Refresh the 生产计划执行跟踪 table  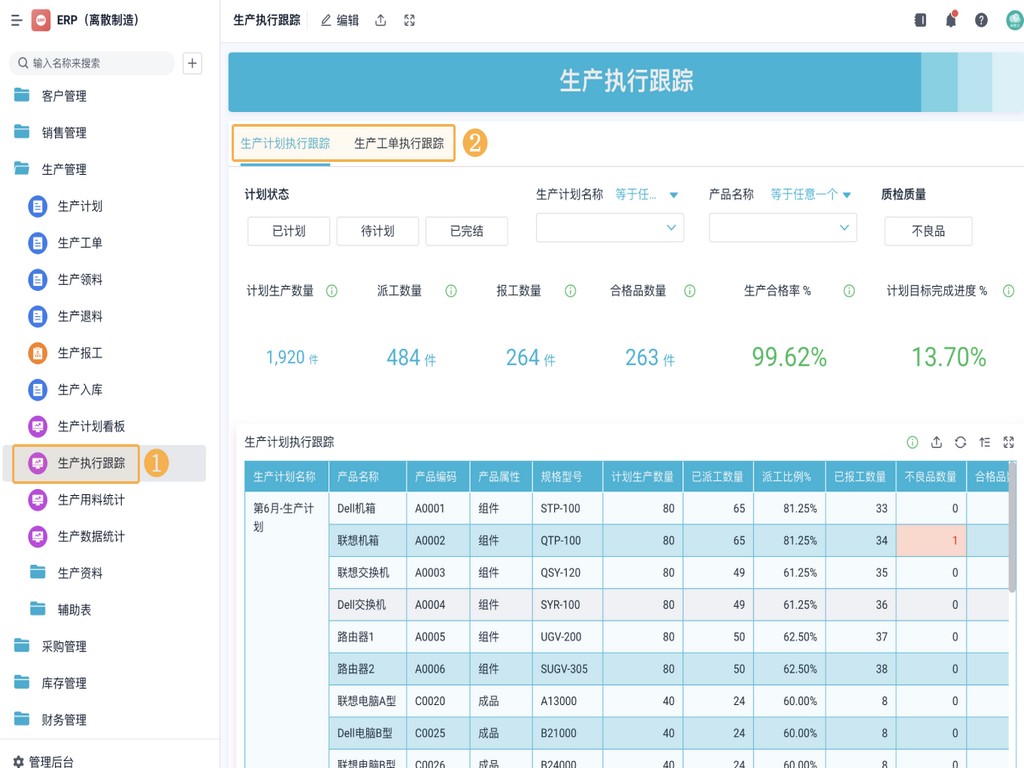click(x=960, y=442)
